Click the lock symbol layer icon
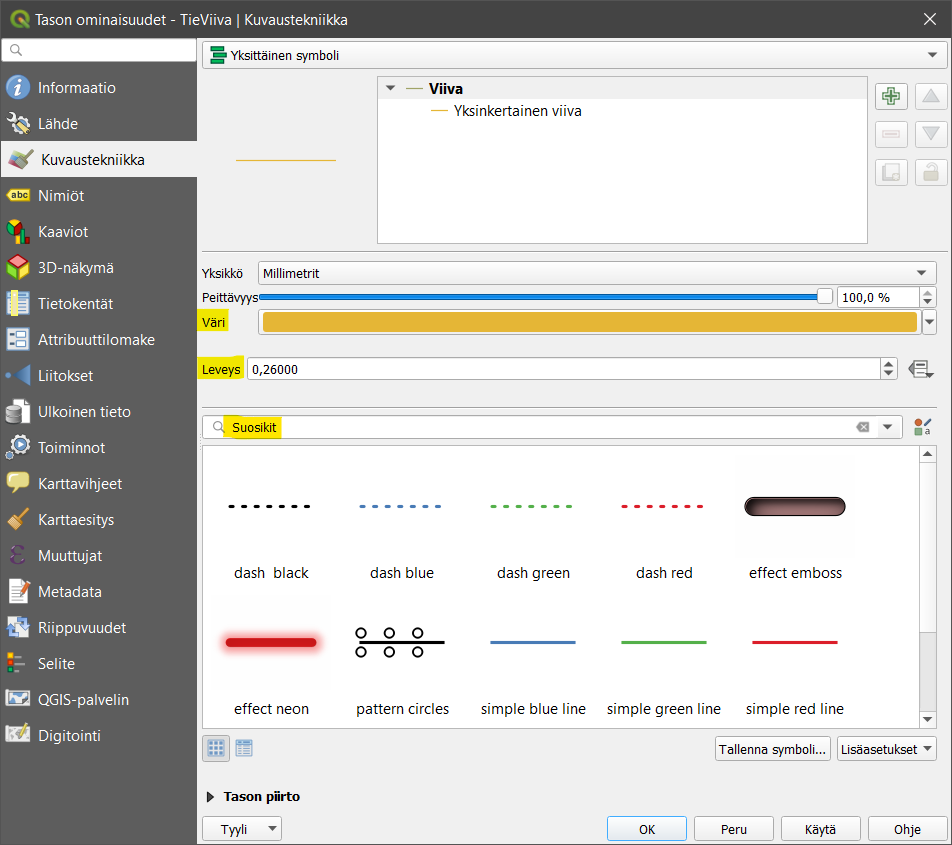This screenshot has height=845, width=952. (x=931, y=172)
